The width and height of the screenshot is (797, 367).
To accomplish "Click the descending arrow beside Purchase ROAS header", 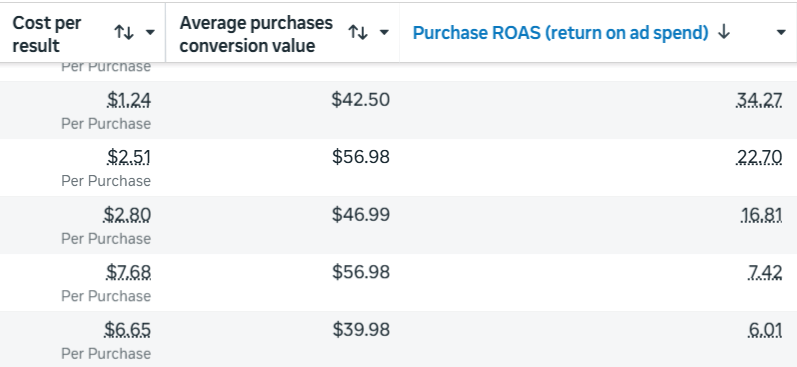I will pyautogui.click(x=724, y=33).
